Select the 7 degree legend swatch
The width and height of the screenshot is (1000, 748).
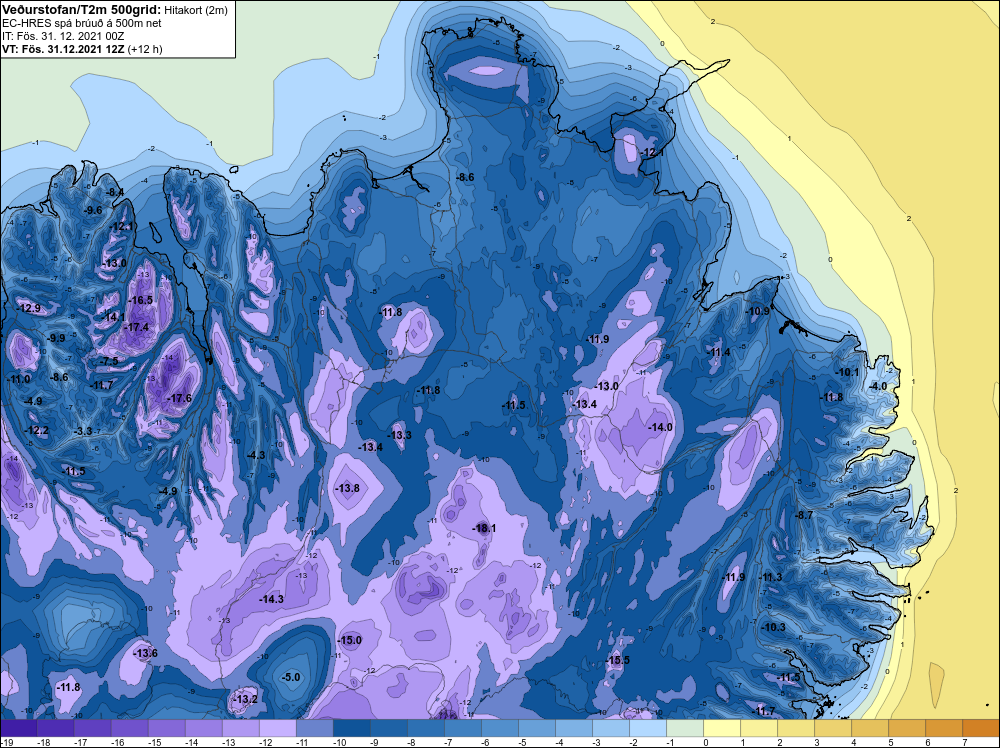point(981,728)
